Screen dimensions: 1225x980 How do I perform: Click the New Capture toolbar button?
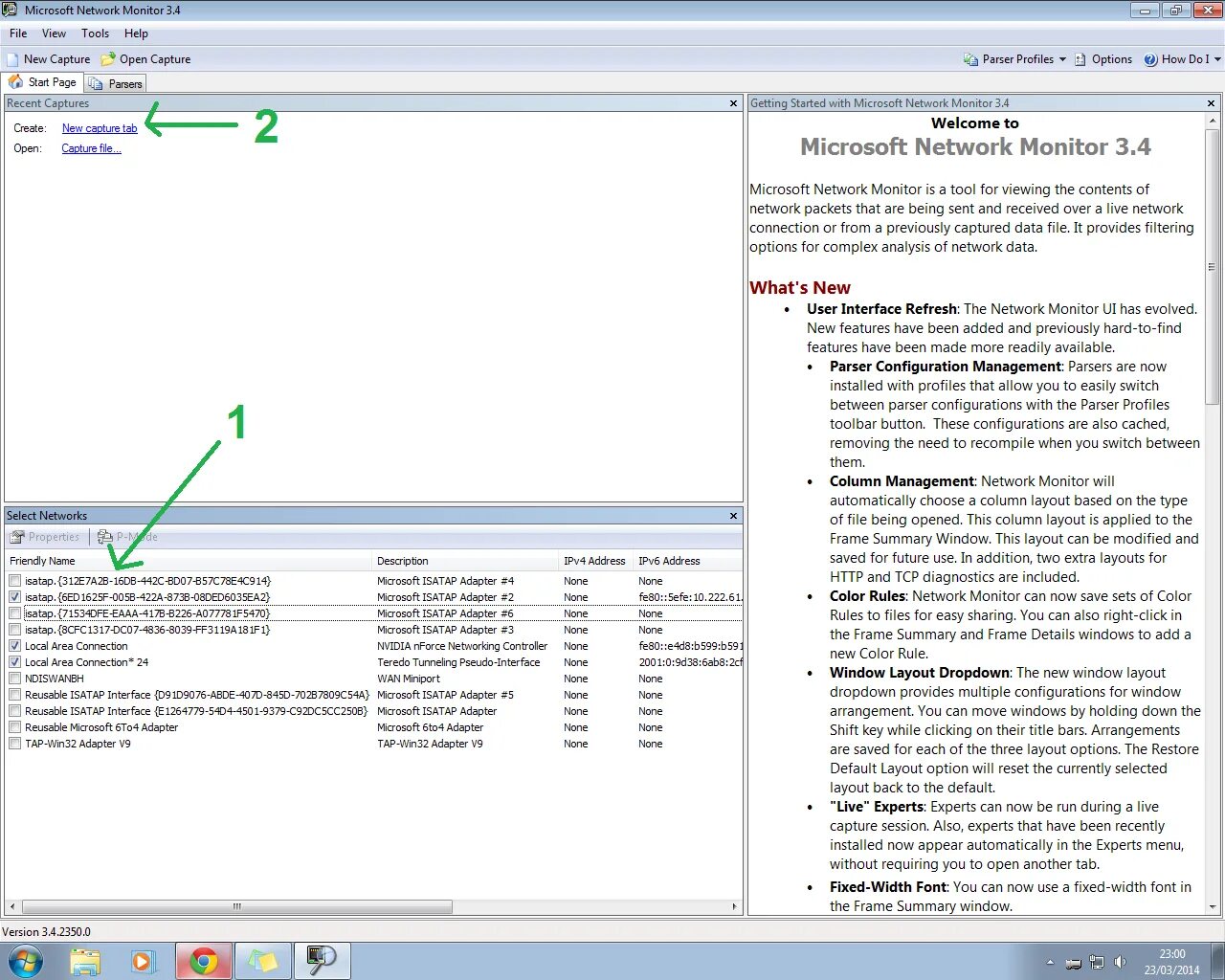click(x=49, y=59)
